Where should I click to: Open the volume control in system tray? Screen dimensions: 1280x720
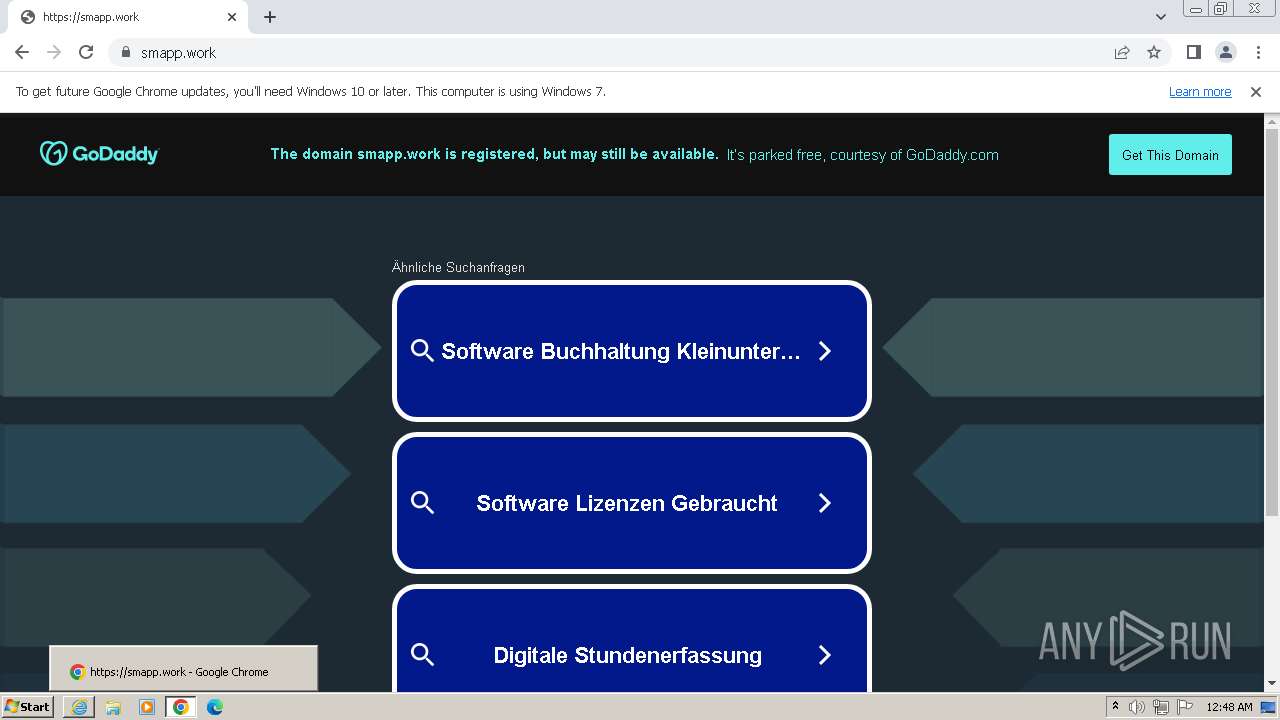1137,707
